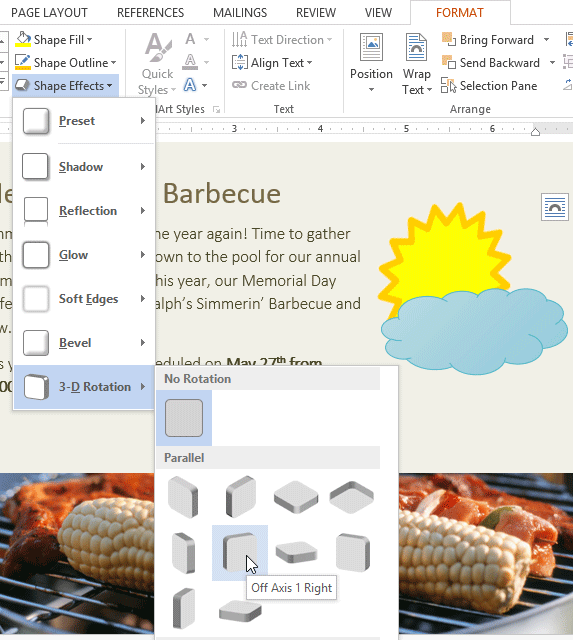The image size is (573, 640).
Task: Switch to the Review tab
Action: [x=316, y=13]
